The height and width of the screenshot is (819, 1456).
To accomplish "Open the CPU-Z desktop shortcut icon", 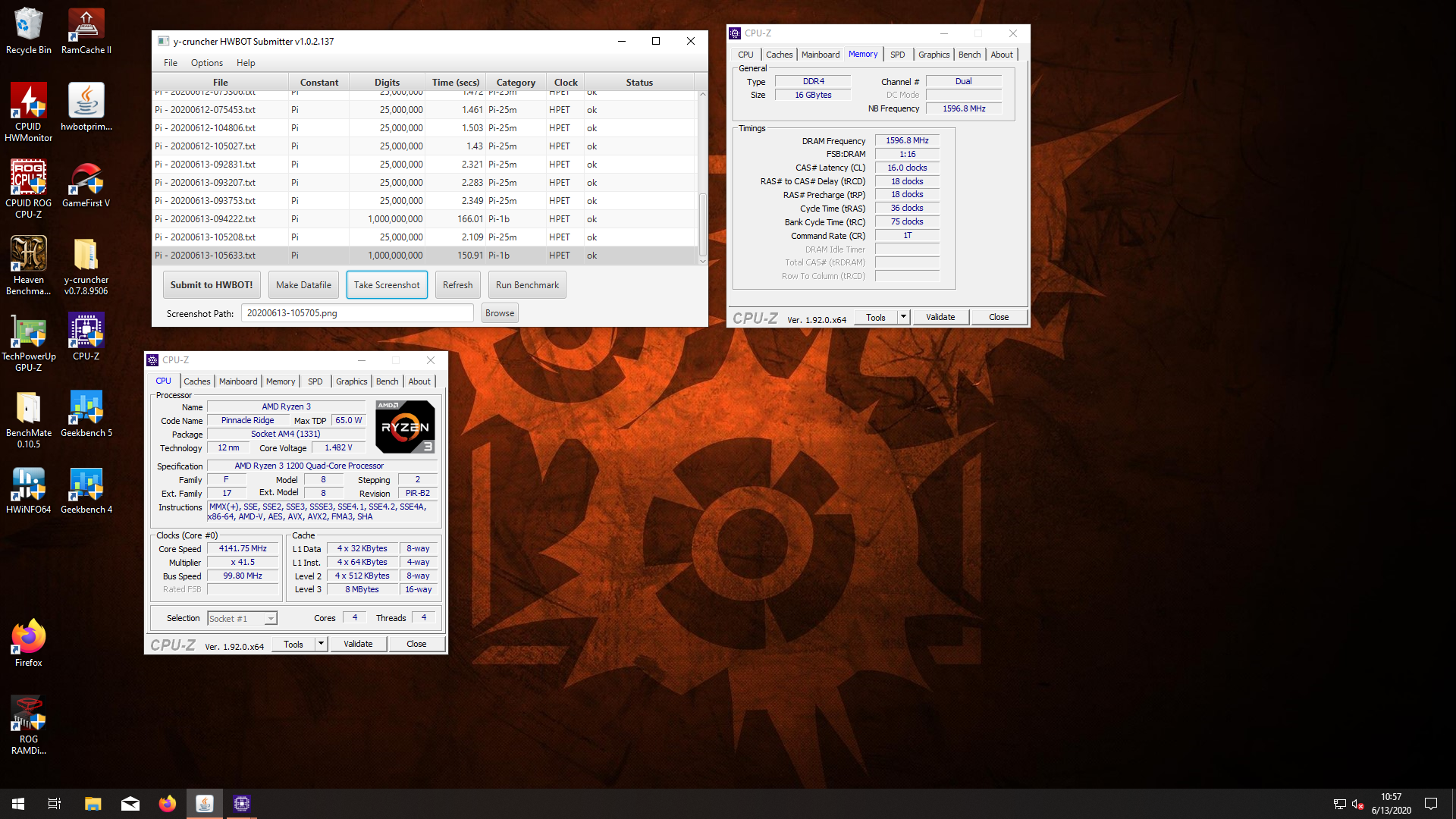I will pos(86,336).
